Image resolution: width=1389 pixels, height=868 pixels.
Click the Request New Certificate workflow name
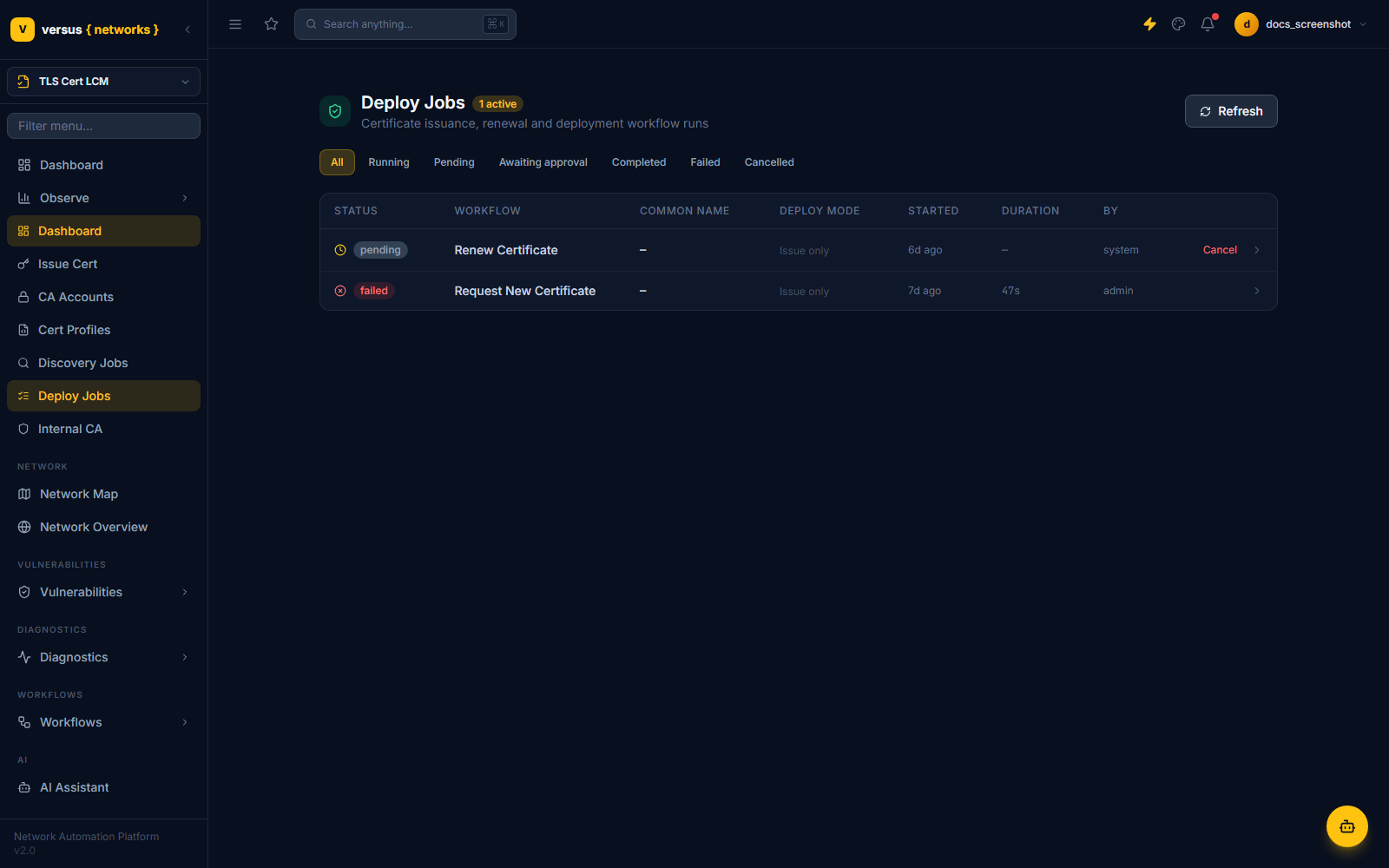(x=525, y=291)
